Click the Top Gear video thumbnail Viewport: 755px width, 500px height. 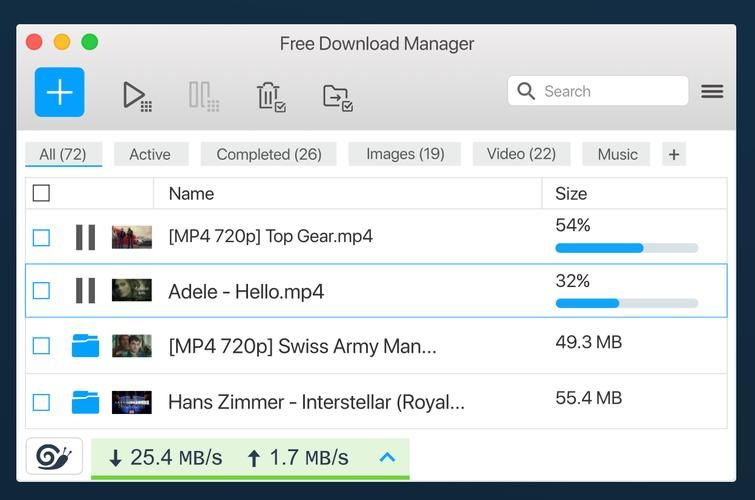pos(131,237)
